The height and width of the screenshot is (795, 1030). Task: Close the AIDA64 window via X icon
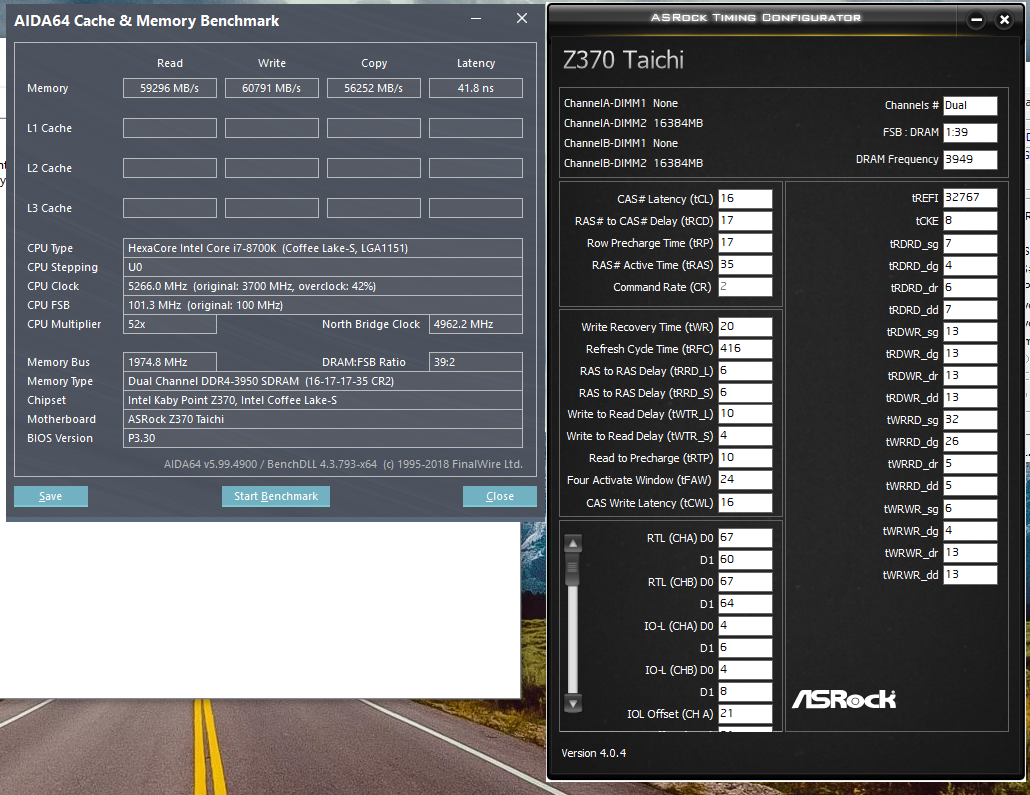pos(522,18)
